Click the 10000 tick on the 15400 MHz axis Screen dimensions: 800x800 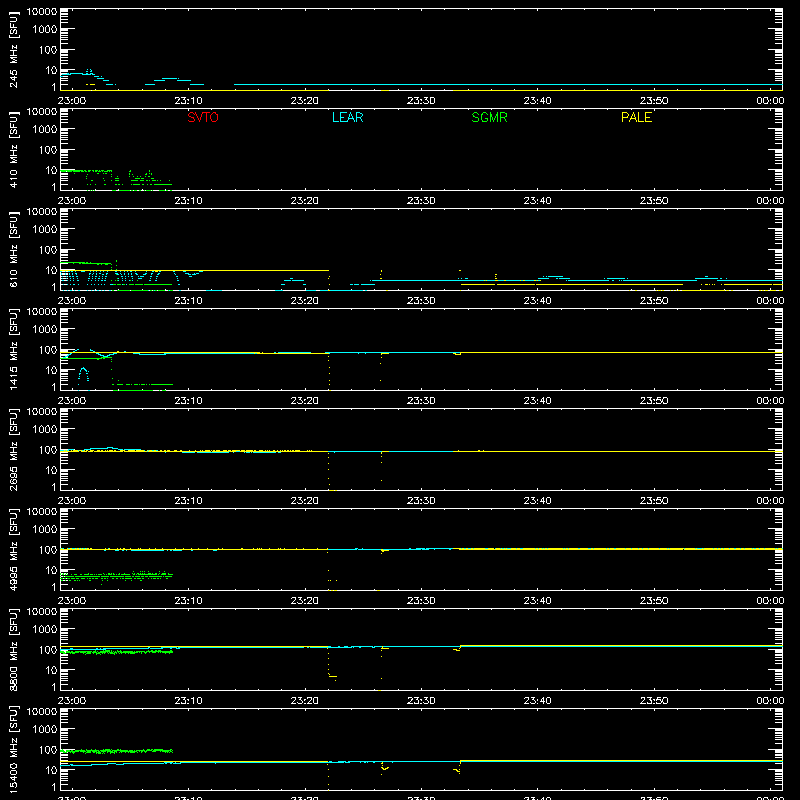42,712
